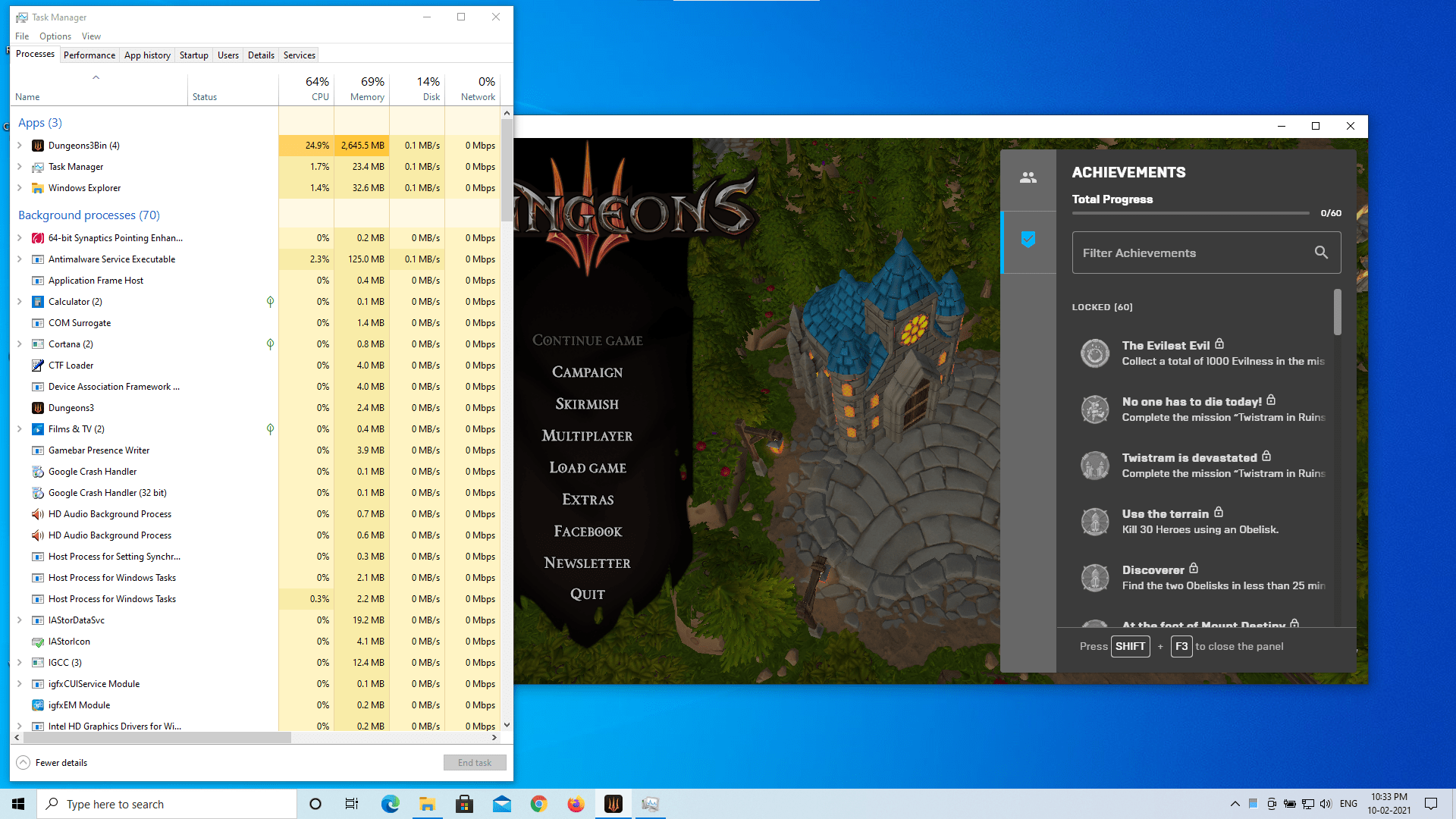Select Skirmish in Dungeons 3 menu
Screen dimensions: 1456x819
588,404
